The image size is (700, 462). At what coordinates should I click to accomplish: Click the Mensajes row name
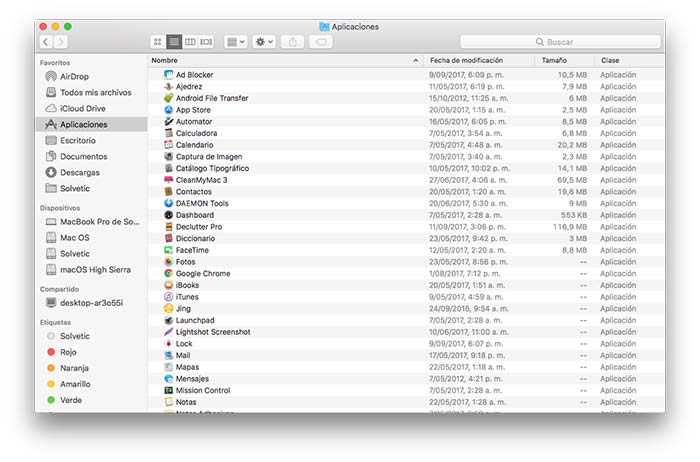click(192, 379)
